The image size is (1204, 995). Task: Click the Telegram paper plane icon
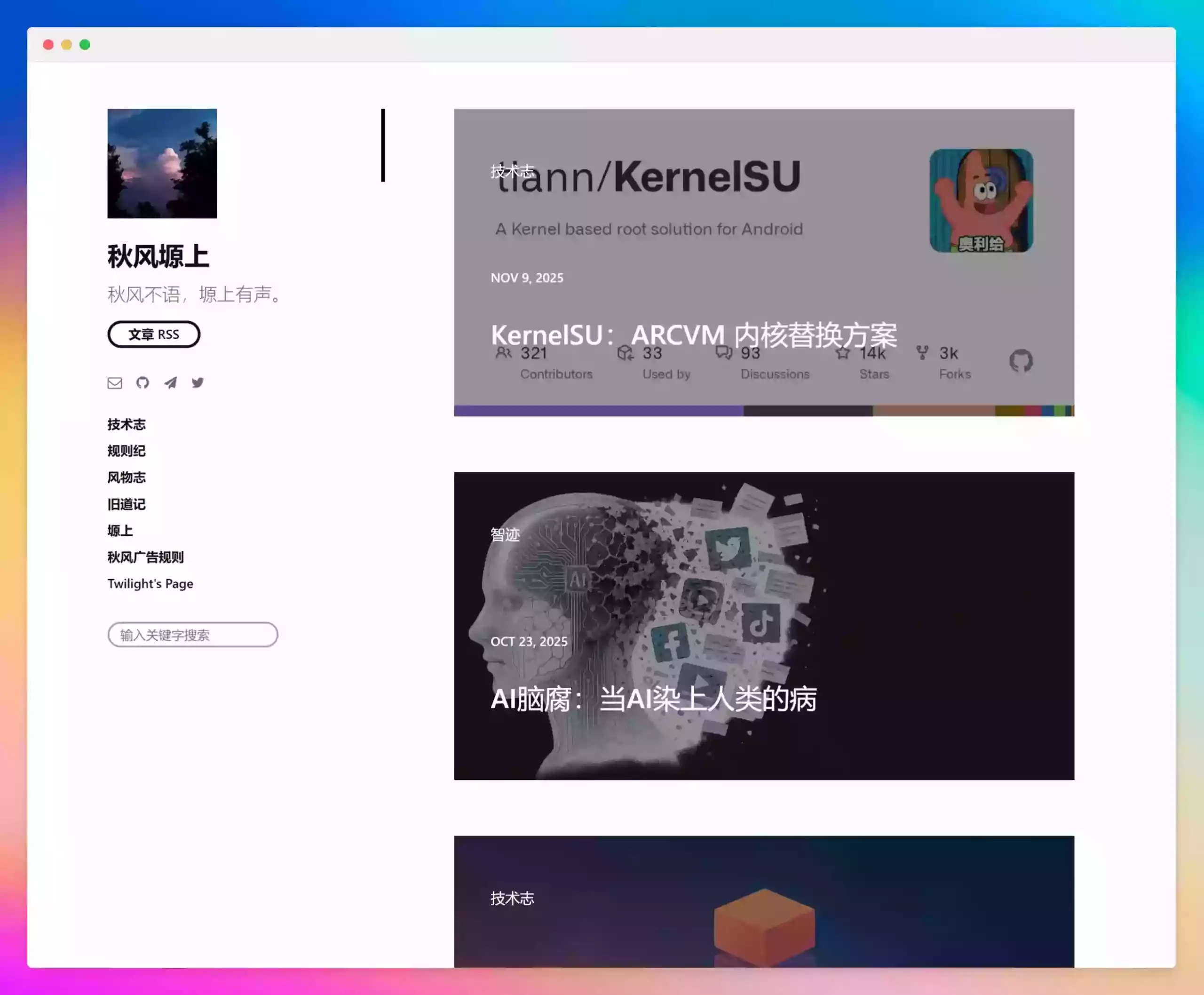(170, 383)
